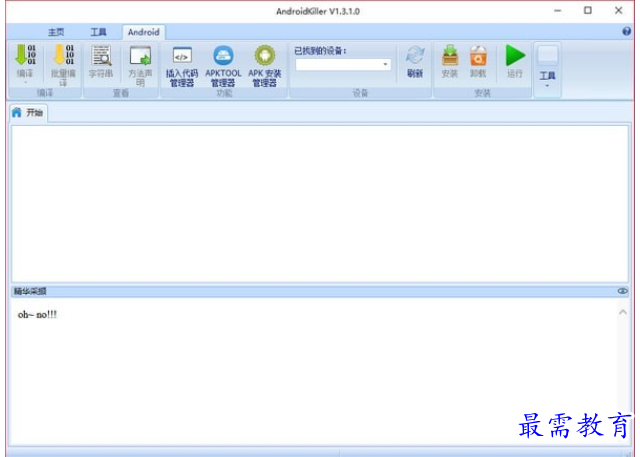Click the scroll up arrow in lower panel

click(x=623, y=312)
